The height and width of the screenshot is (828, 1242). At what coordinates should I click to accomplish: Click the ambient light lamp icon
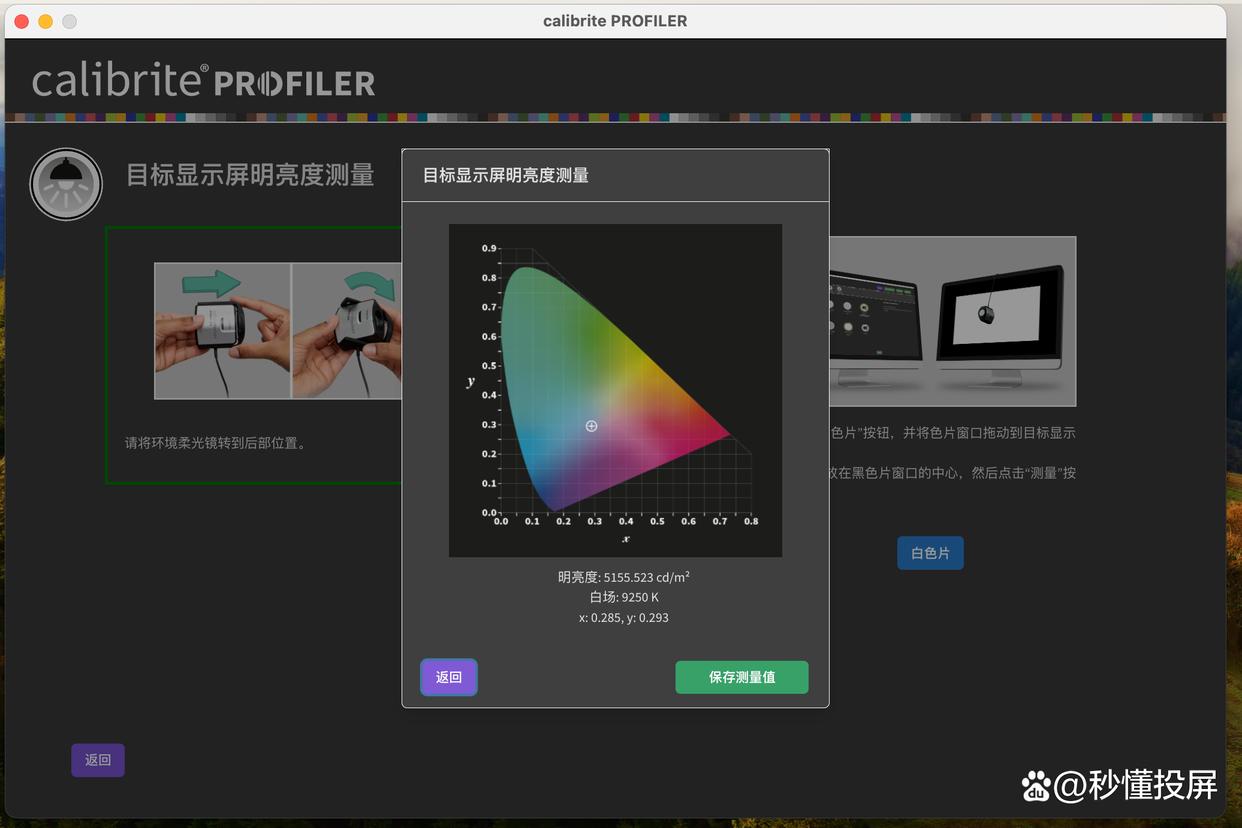(66, 184)
